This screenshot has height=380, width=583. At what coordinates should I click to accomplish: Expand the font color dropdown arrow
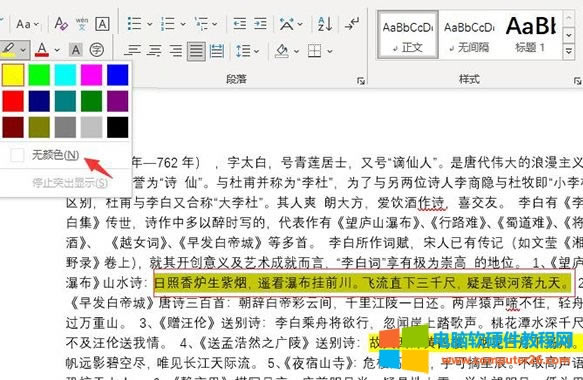[x=57, y=50]
